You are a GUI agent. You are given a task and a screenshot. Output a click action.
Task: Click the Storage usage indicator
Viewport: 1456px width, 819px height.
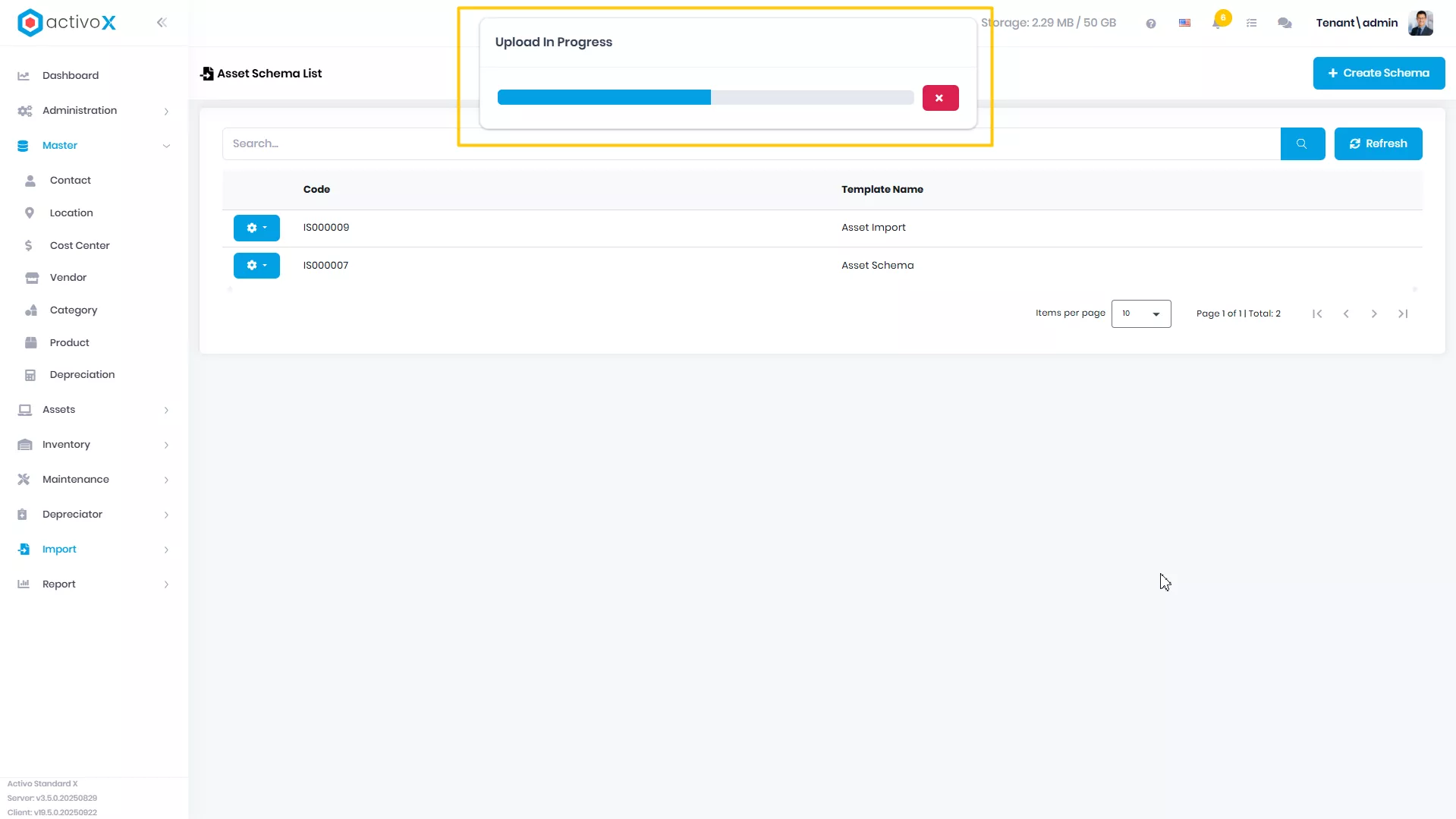click(1048, 23)
